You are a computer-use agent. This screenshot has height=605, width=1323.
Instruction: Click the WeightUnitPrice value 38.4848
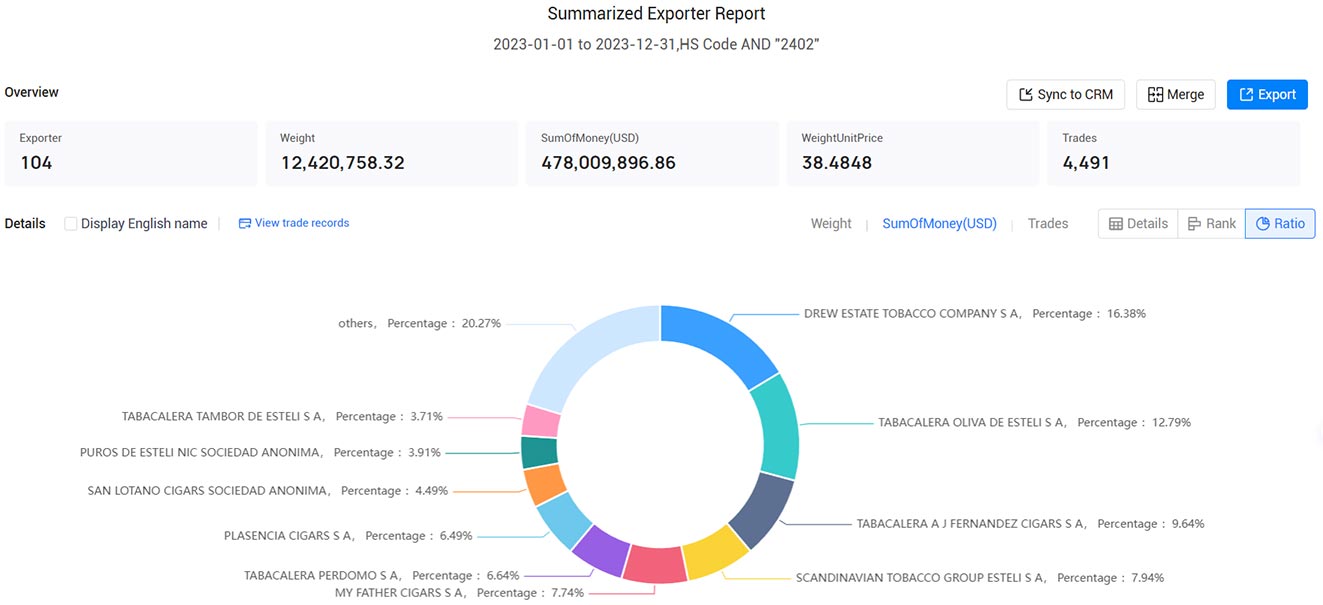pyautogui.click(x=837, y=162)
